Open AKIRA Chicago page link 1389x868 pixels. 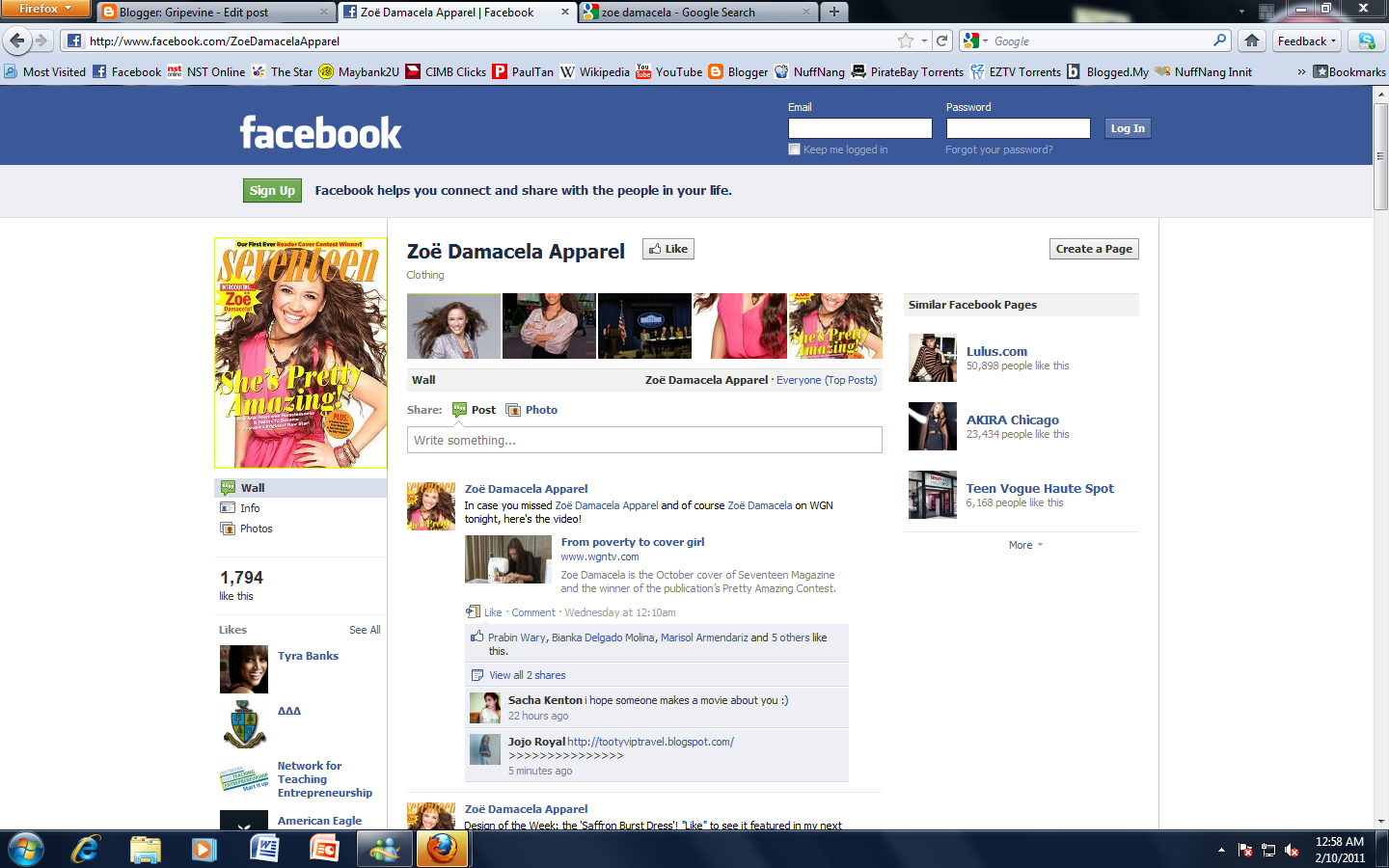(x=1013, y=420)
